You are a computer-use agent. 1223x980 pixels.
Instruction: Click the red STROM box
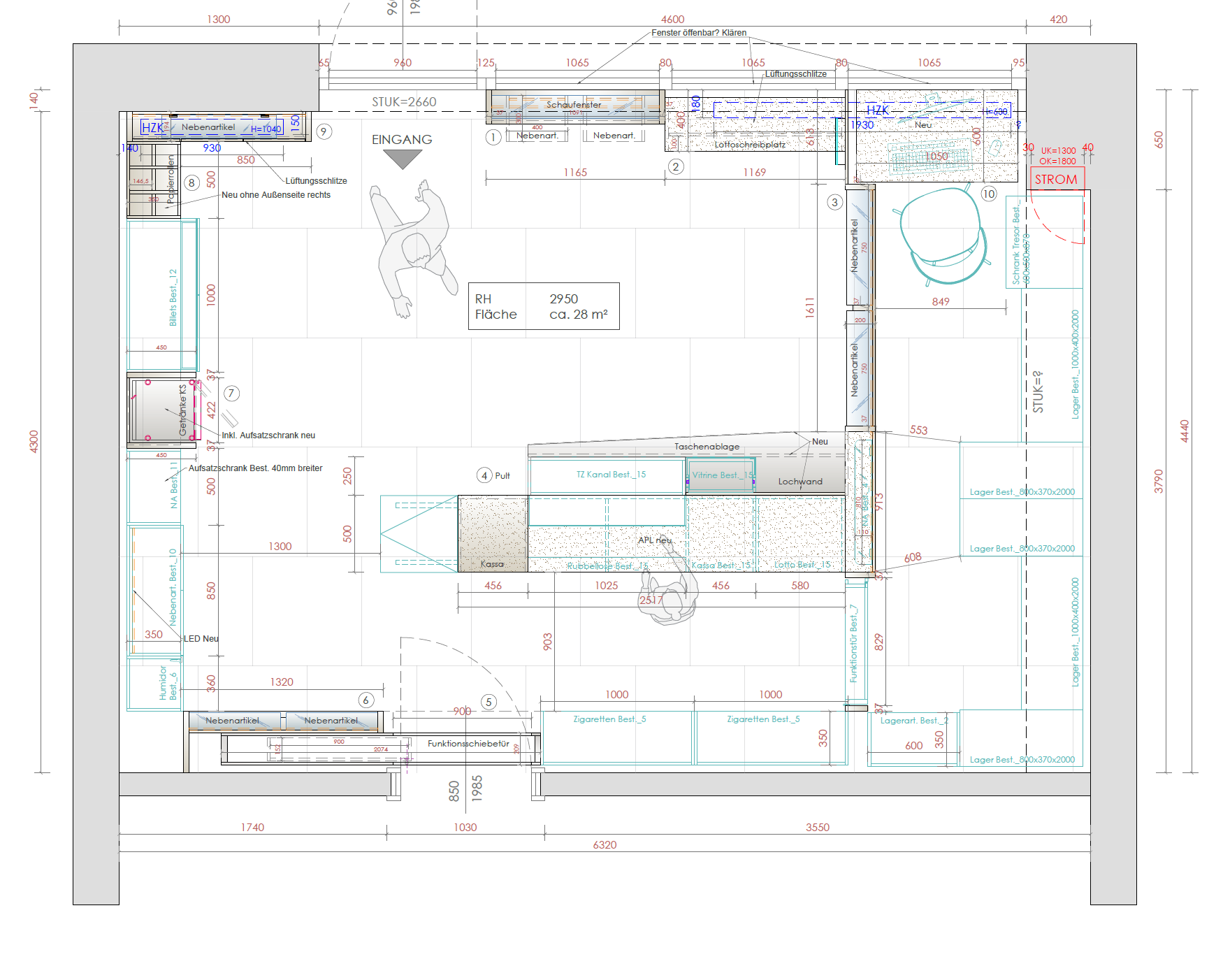(1057, 179)
